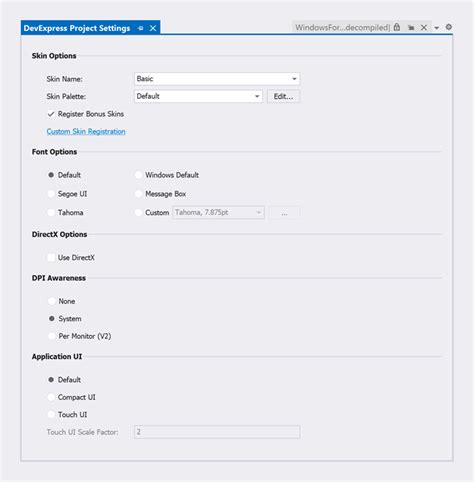The height and width of the screenshot is (482, 474).
Task: Choose Windows Default font option
Action: click(138, 175)
